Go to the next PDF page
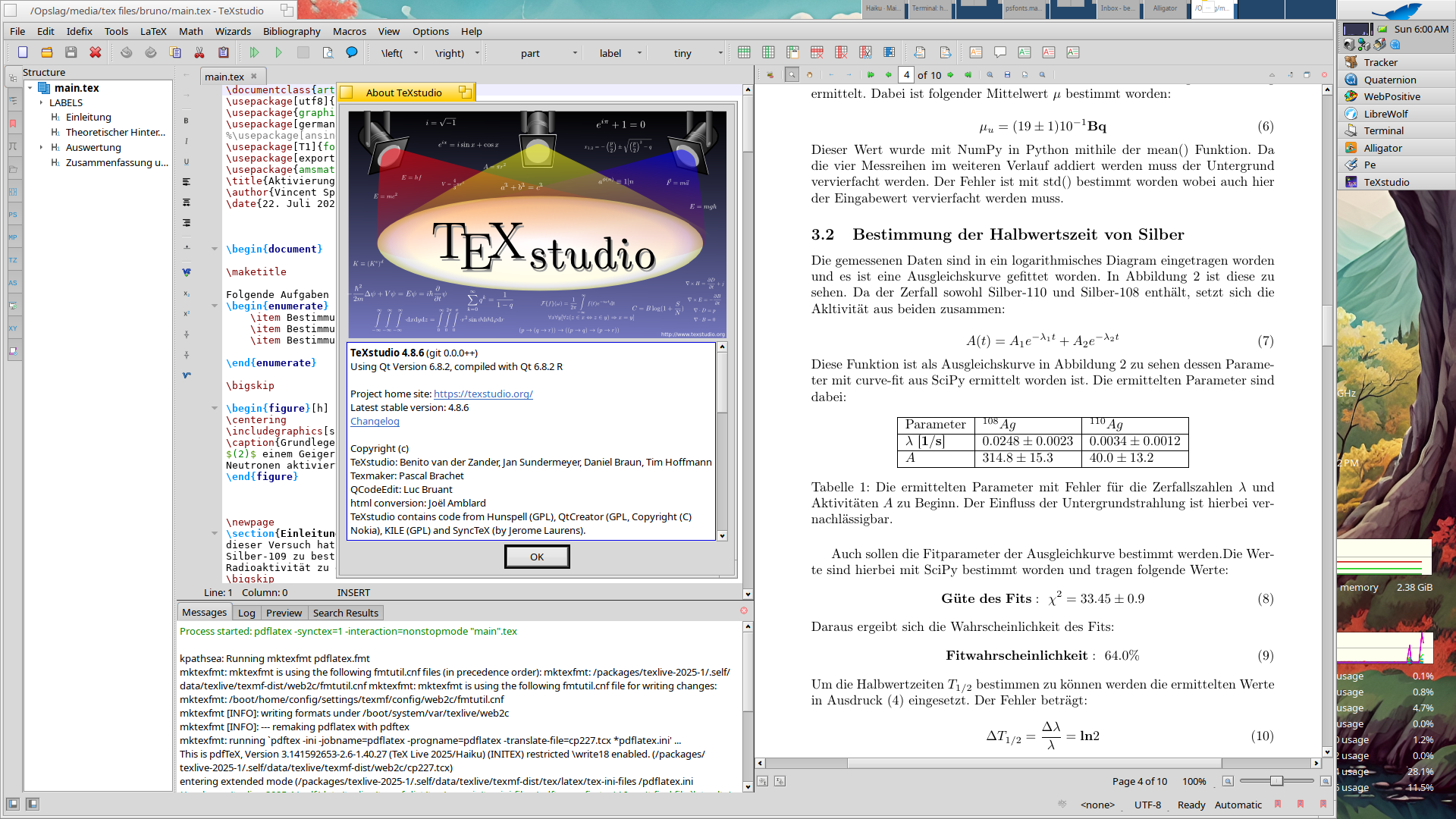This screenshot has height=819, width=1456. [950, 74]
